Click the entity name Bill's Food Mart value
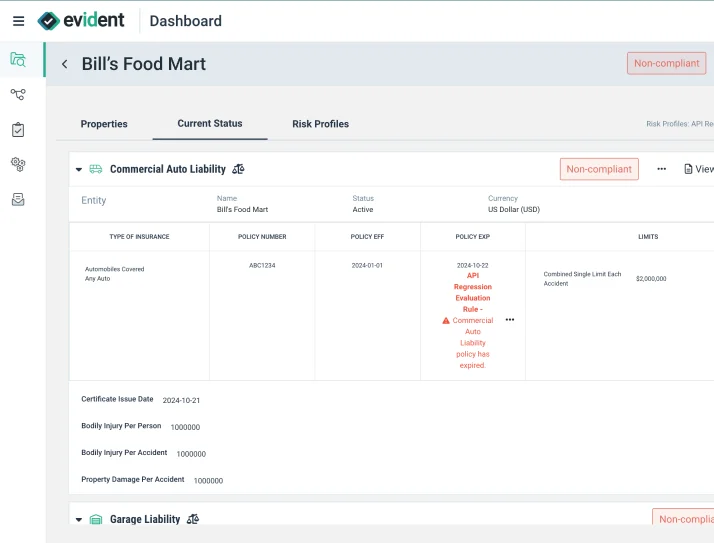Viewport: 714px width, 543px height. click(x=242, y=210)
